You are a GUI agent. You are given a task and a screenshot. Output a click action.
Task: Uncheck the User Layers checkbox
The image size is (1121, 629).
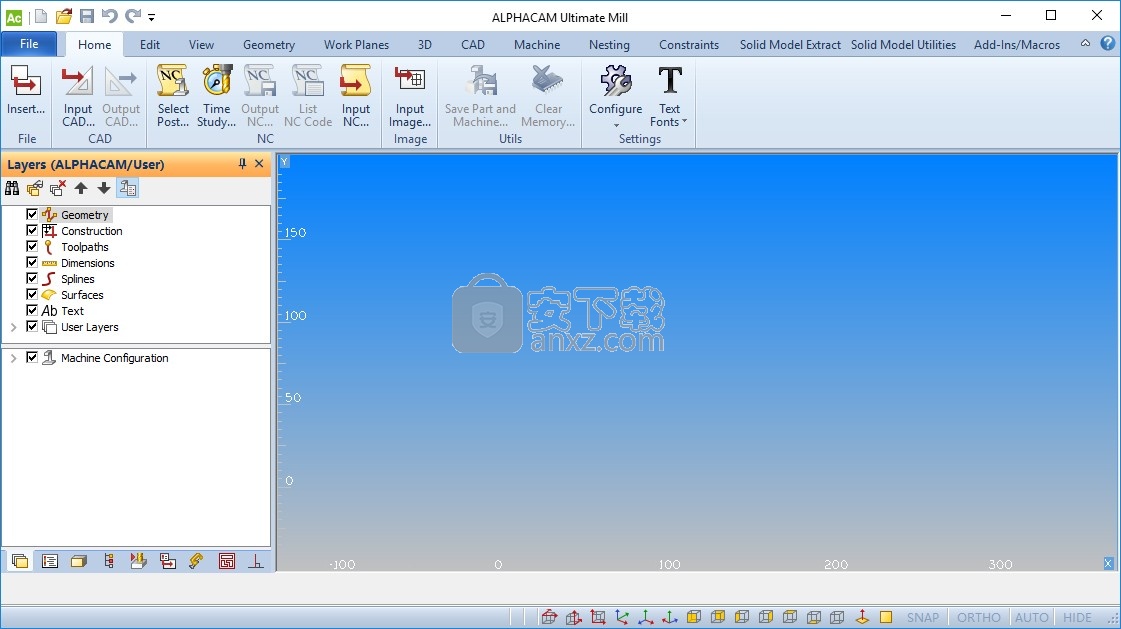point(31,326)
